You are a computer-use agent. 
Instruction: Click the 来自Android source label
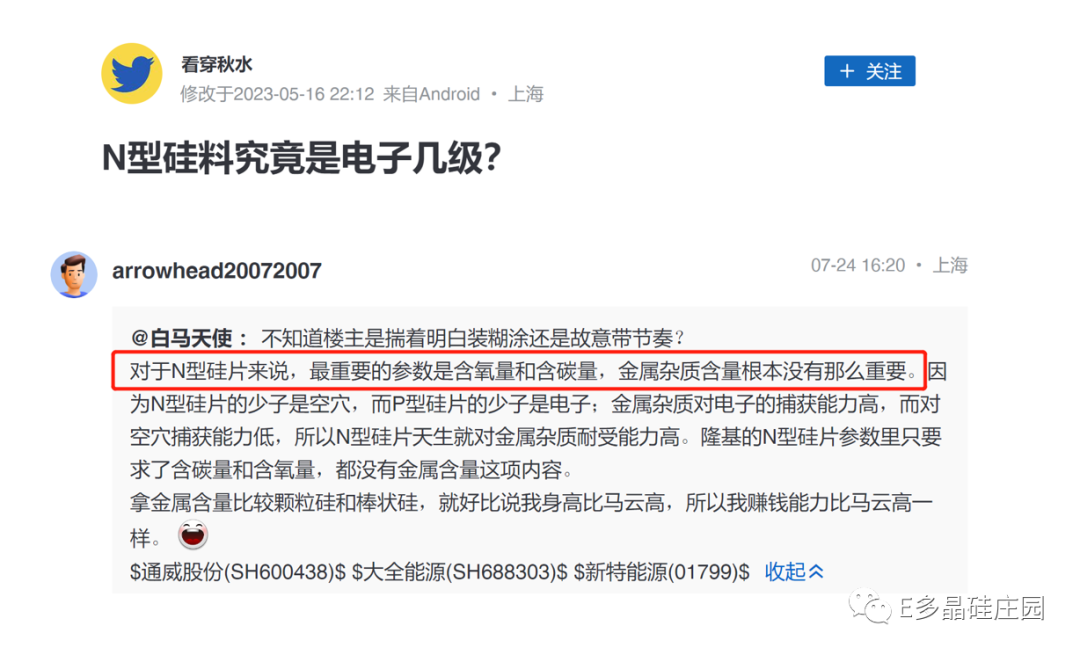[x=431, y=94]
